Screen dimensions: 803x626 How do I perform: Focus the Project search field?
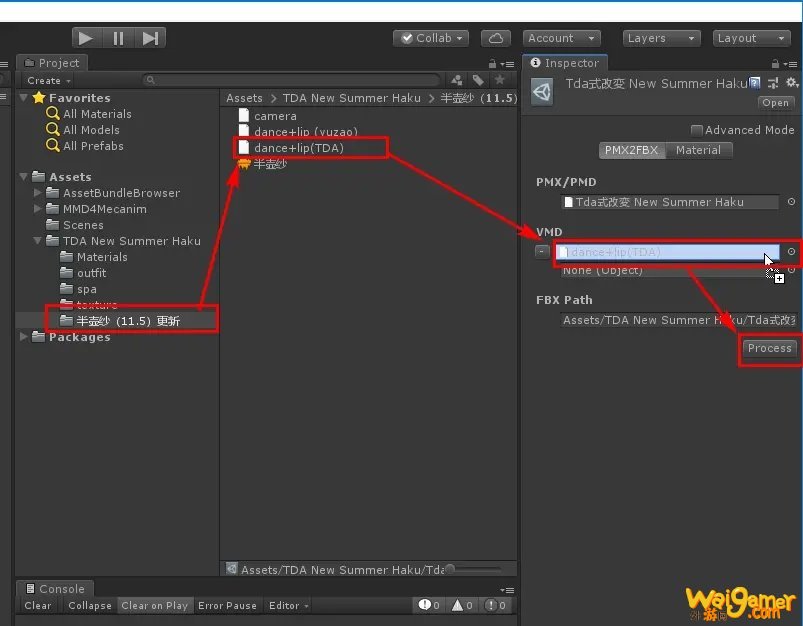point(291,80)
